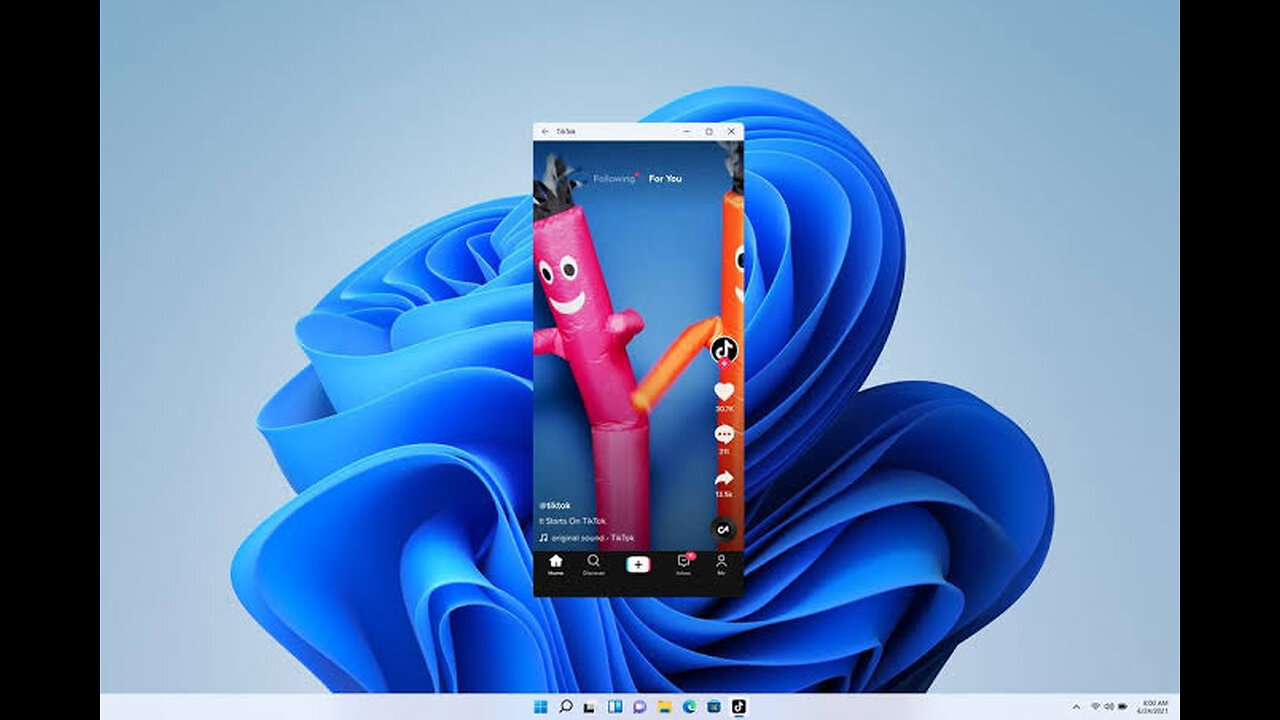Open the Me profile tab
This screenshot has width=1280, height=720.
721,565
